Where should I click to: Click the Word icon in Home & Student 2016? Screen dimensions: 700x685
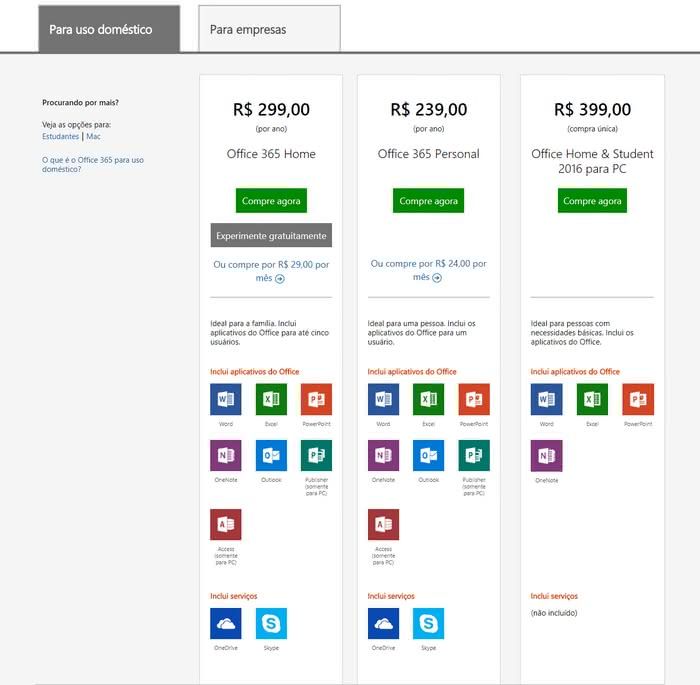(x=547, y=399)
